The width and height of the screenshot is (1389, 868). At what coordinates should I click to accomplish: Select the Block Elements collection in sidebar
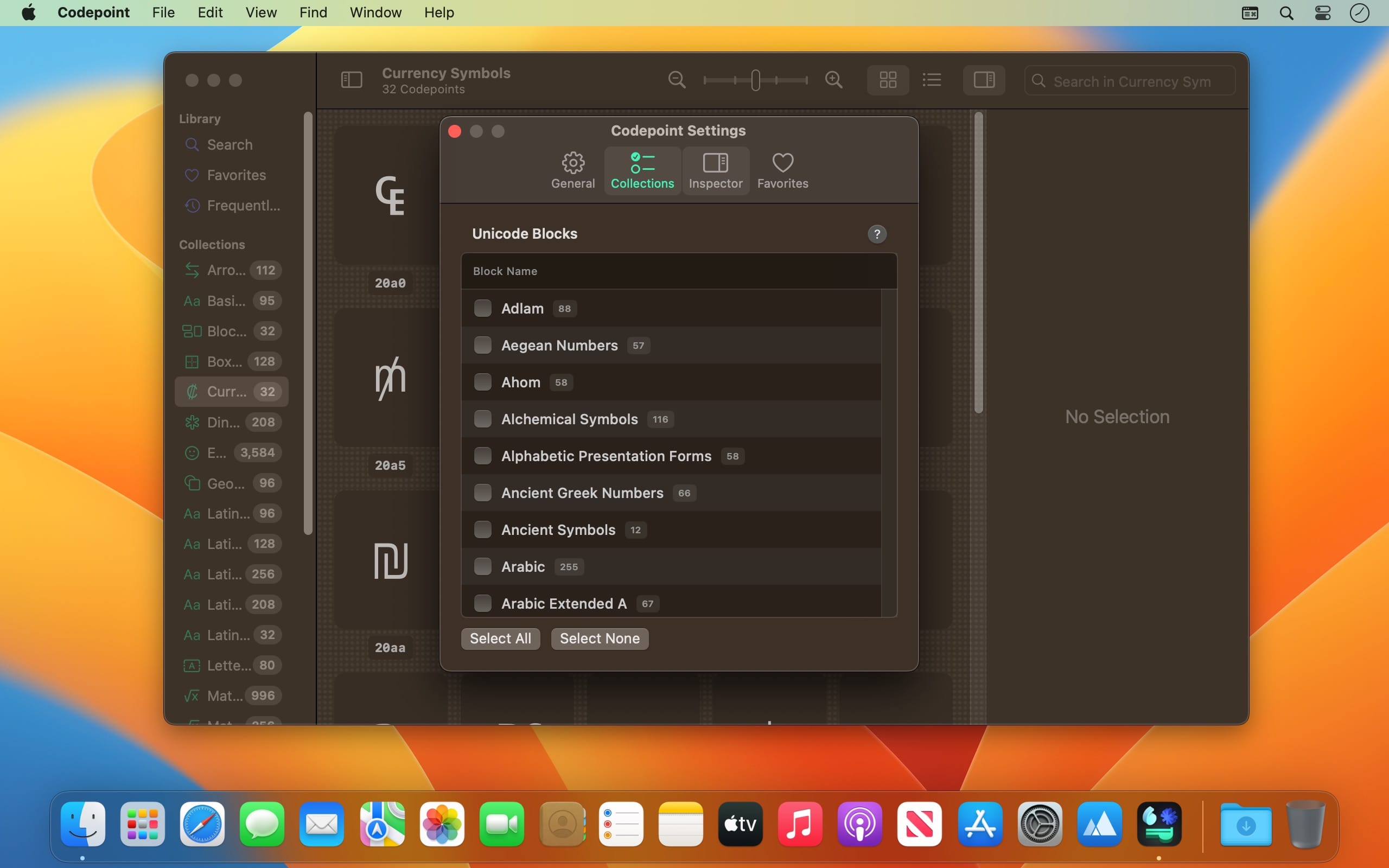tap(231, 331)
